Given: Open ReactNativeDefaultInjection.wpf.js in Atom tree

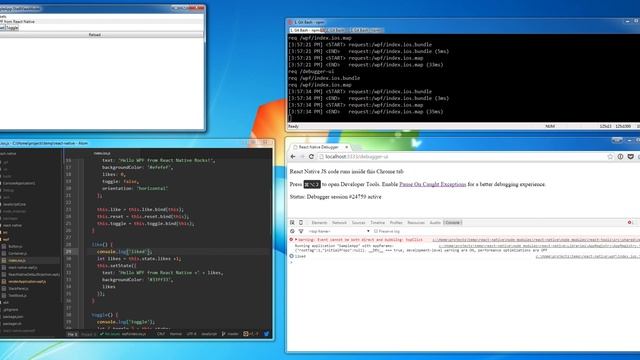Looking at the screenshot, I should click(x=33, y=274).
